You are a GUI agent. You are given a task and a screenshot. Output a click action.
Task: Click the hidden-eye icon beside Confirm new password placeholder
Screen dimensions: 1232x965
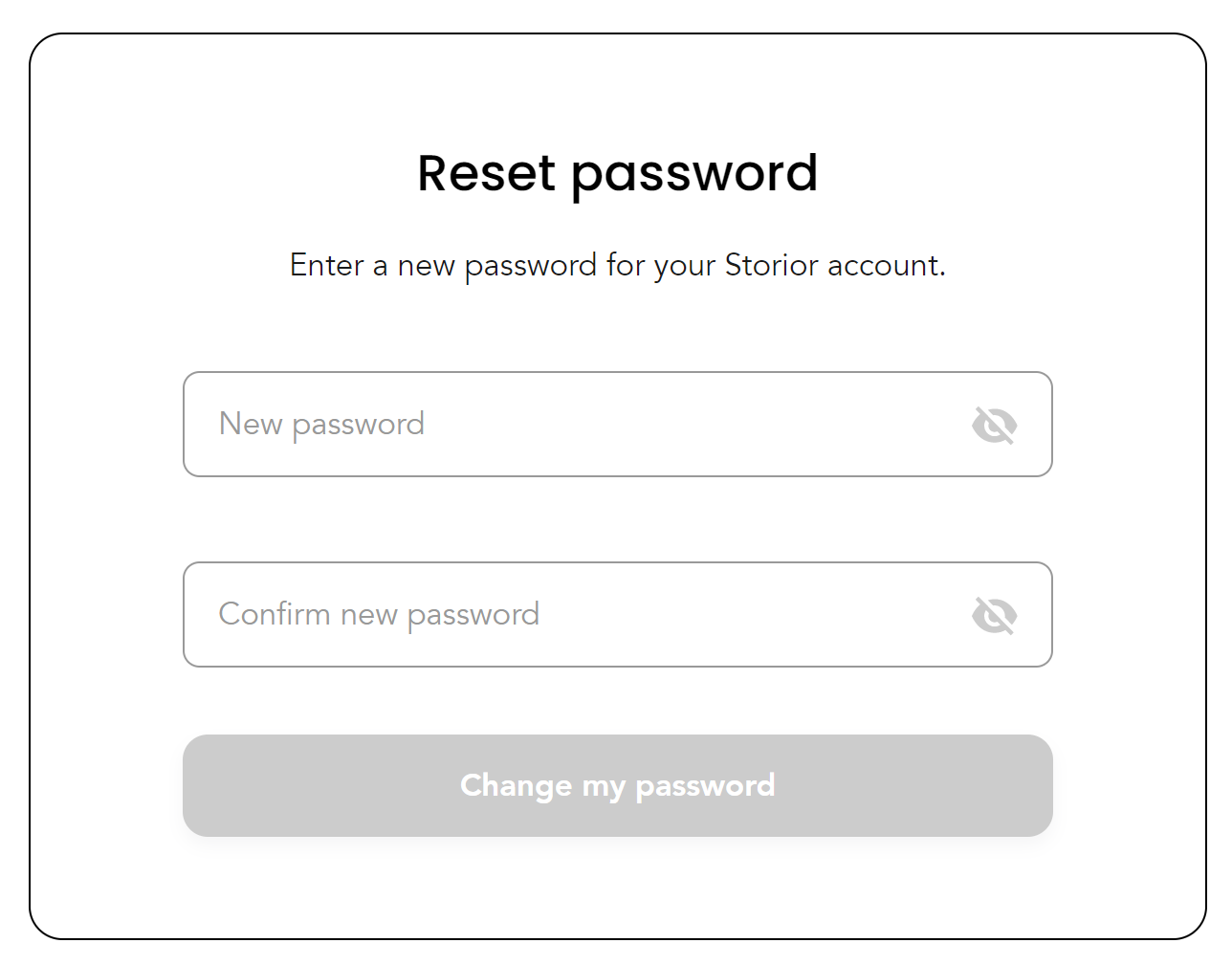(994, 615)
